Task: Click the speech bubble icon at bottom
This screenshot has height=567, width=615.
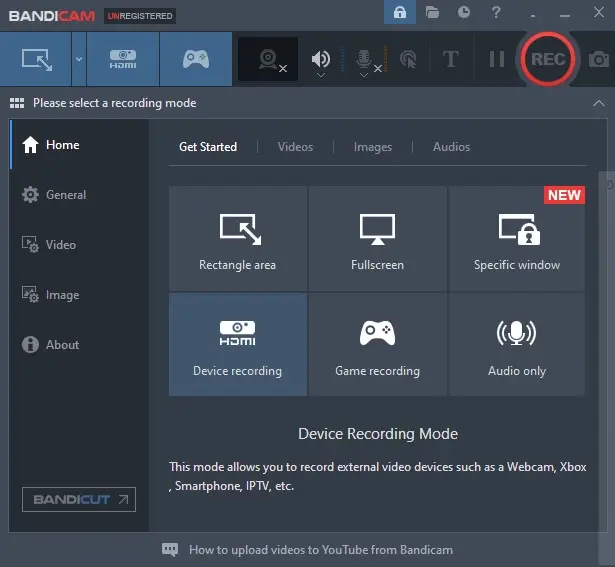Action: point(170,550)
